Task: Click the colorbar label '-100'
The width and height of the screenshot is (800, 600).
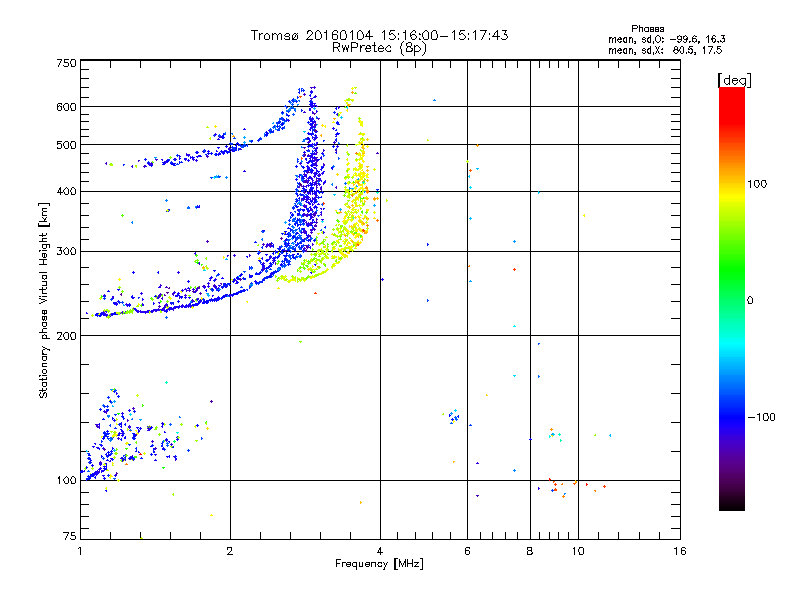Action: (762, 417)
